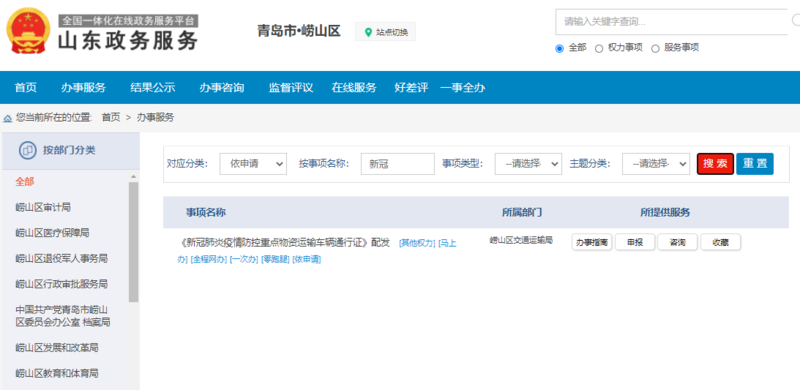
Task: Click the [一次办] tag
Action: [x=244, y=259]
